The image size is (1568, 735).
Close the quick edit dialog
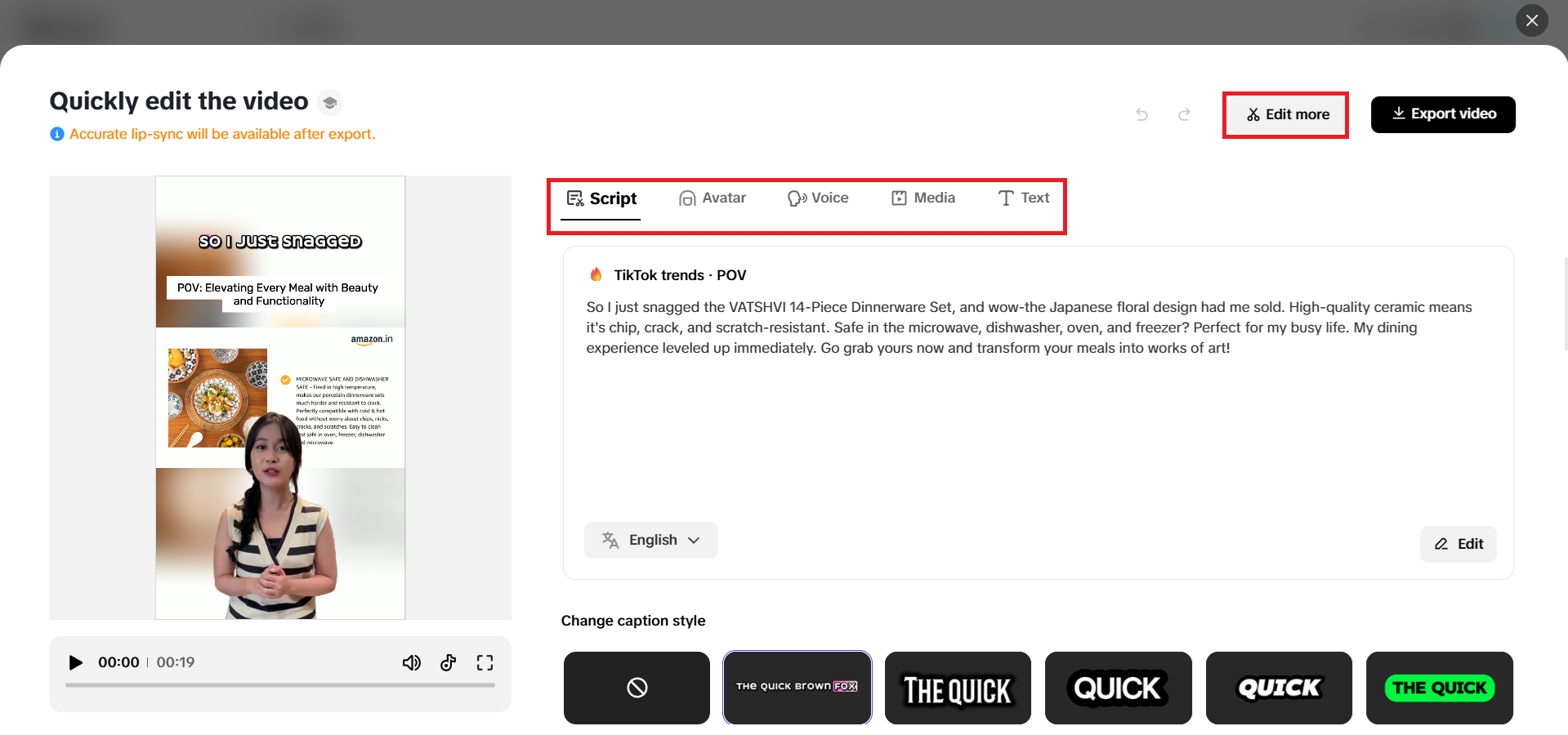tap(1531, 20)
